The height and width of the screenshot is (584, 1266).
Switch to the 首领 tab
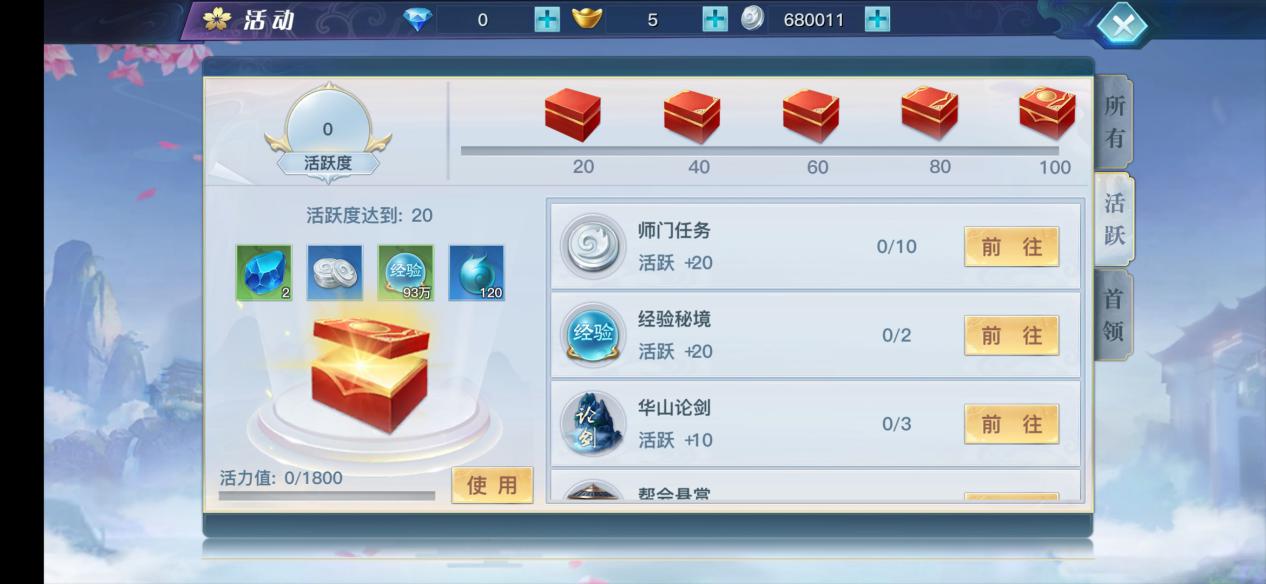click(1114, 314)
